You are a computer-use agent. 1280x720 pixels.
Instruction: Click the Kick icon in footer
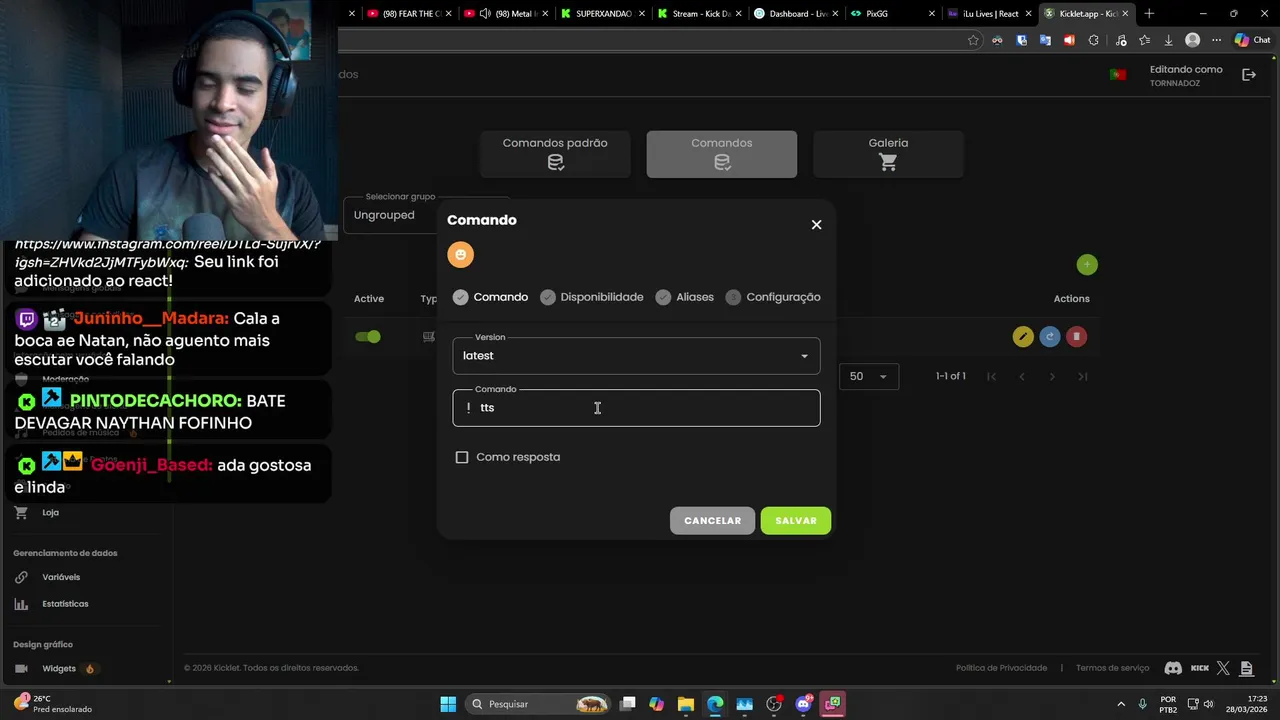[1199, 668]
